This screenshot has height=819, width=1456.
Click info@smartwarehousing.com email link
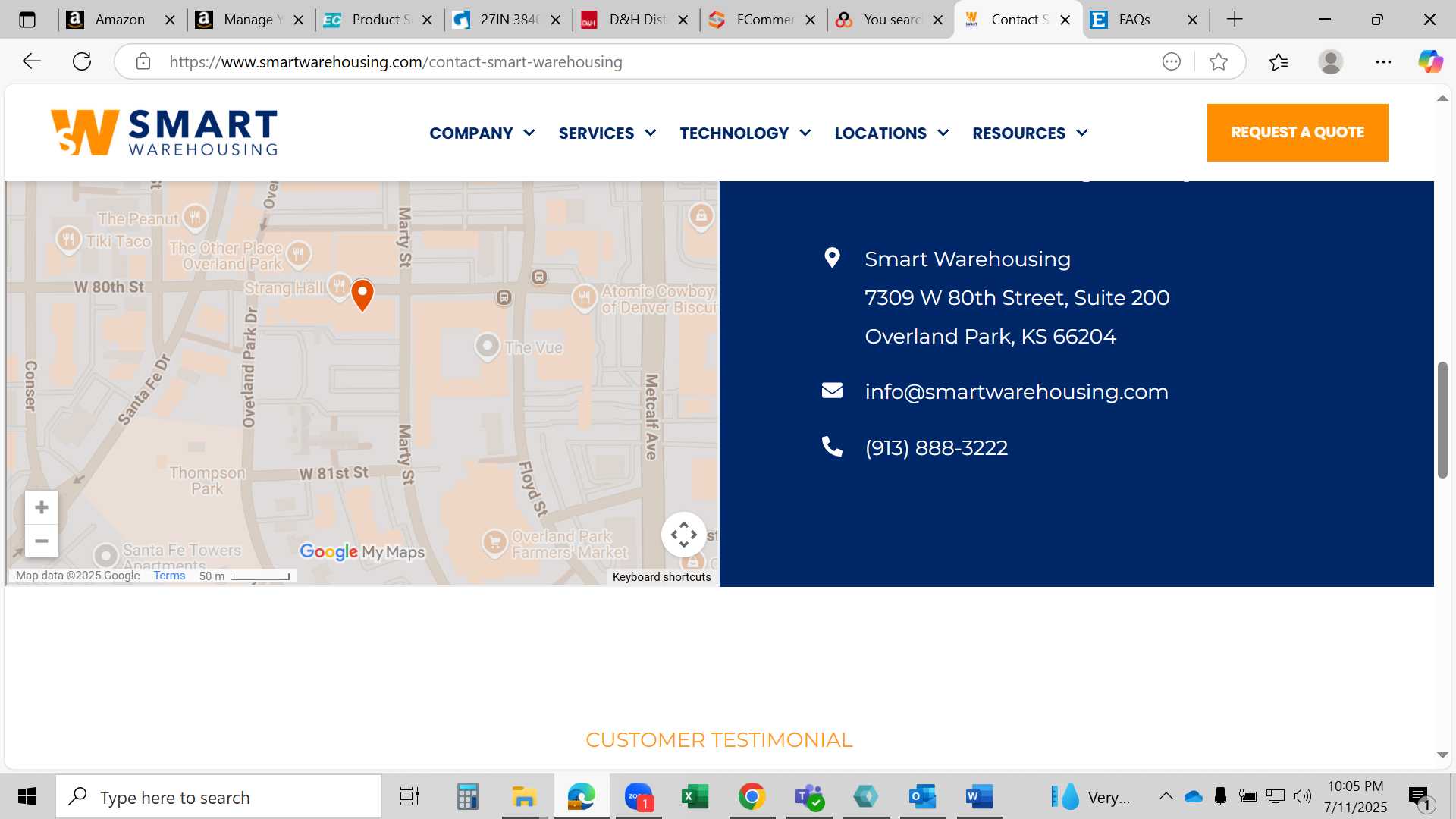pos(1016,392)
